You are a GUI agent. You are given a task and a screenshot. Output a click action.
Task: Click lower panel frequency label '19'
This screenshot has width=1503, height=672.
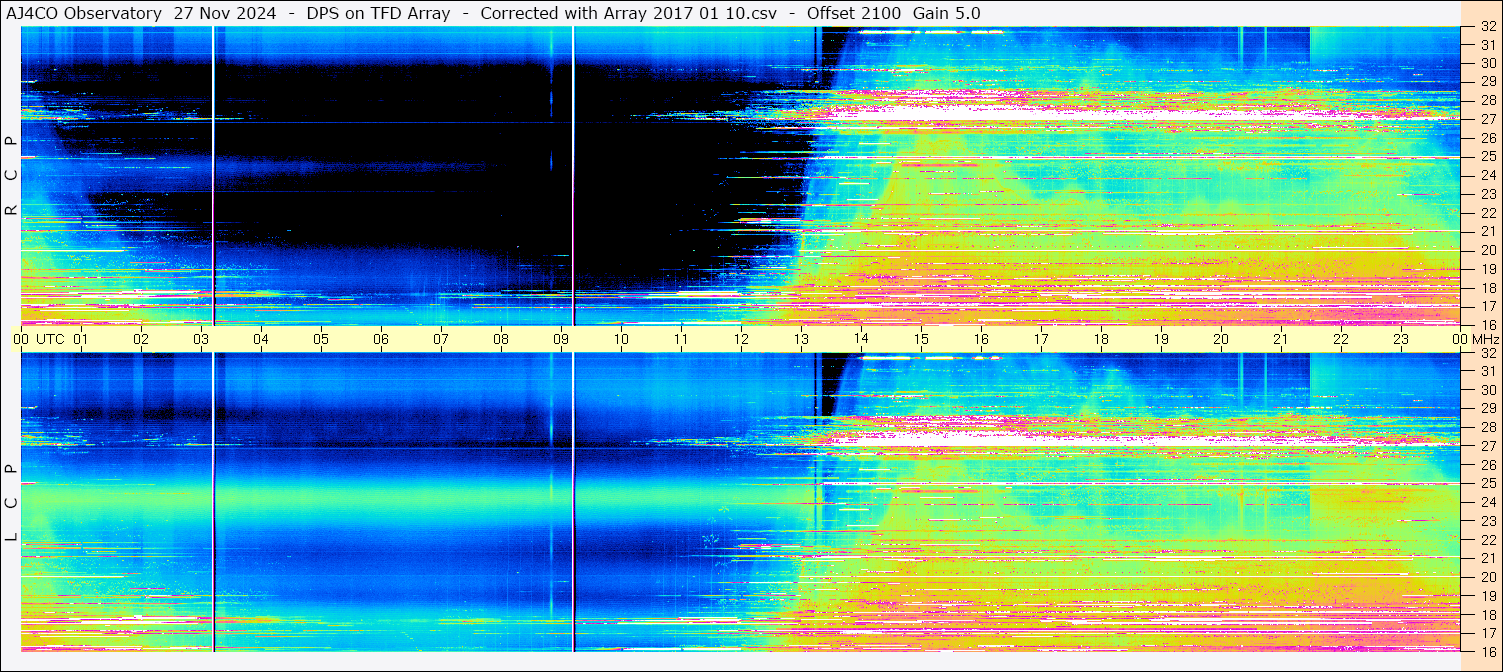tap(1487, 596)
